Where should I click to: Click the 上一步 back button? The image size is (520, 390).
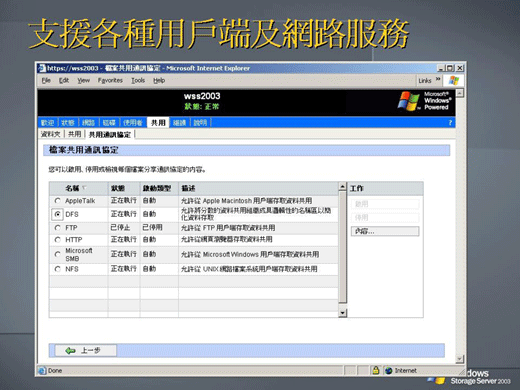pyautogui.click(x=86, y=350)
